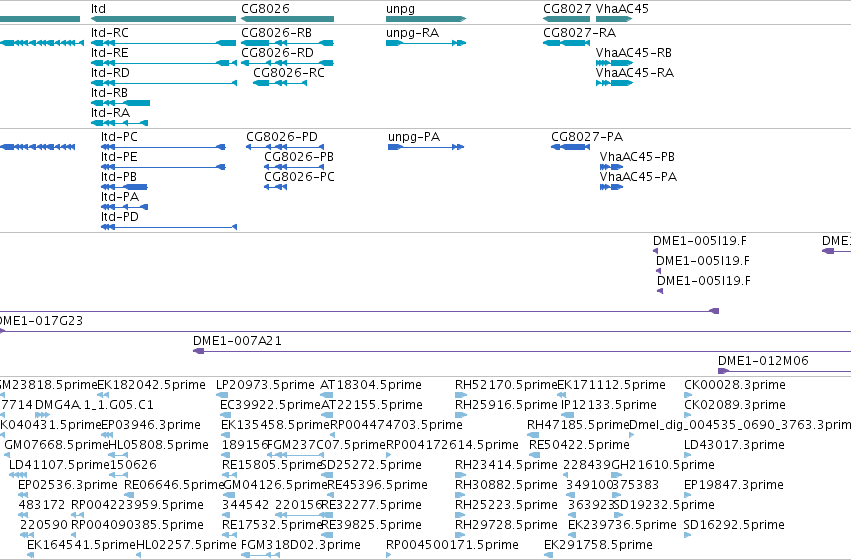Click protein CG8026-PC
Screen dimensions: 851x560
pyautogui.click(x=299, y=177)
